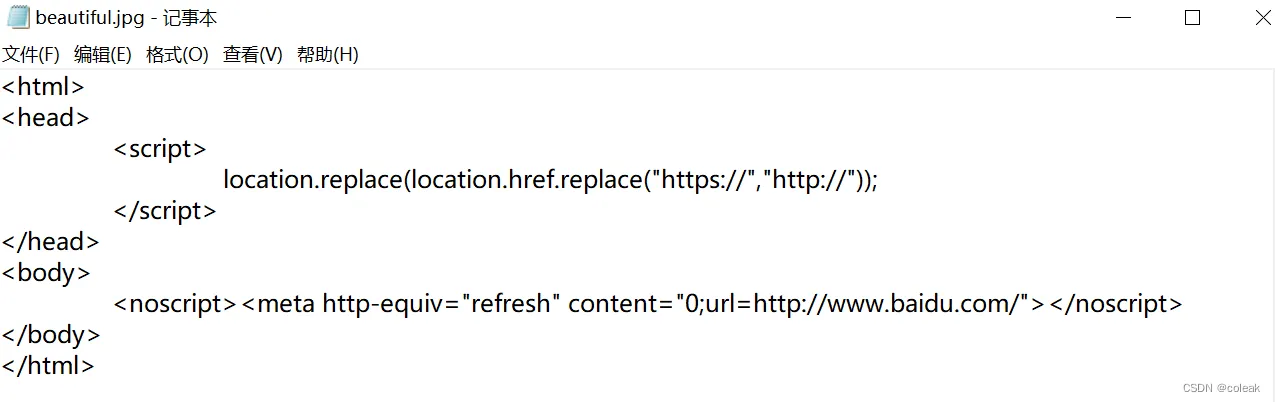The width and height of the screenshot is (1275, 402).
Task: Open the 编辑(E) menu
Action: [103, 55]
